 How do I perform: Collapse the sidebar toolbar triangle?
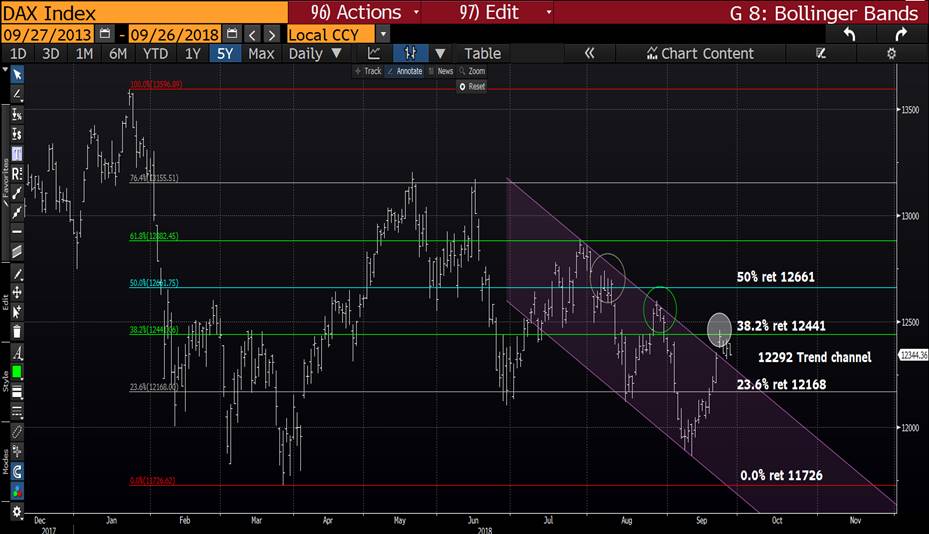tap(5, 70)
